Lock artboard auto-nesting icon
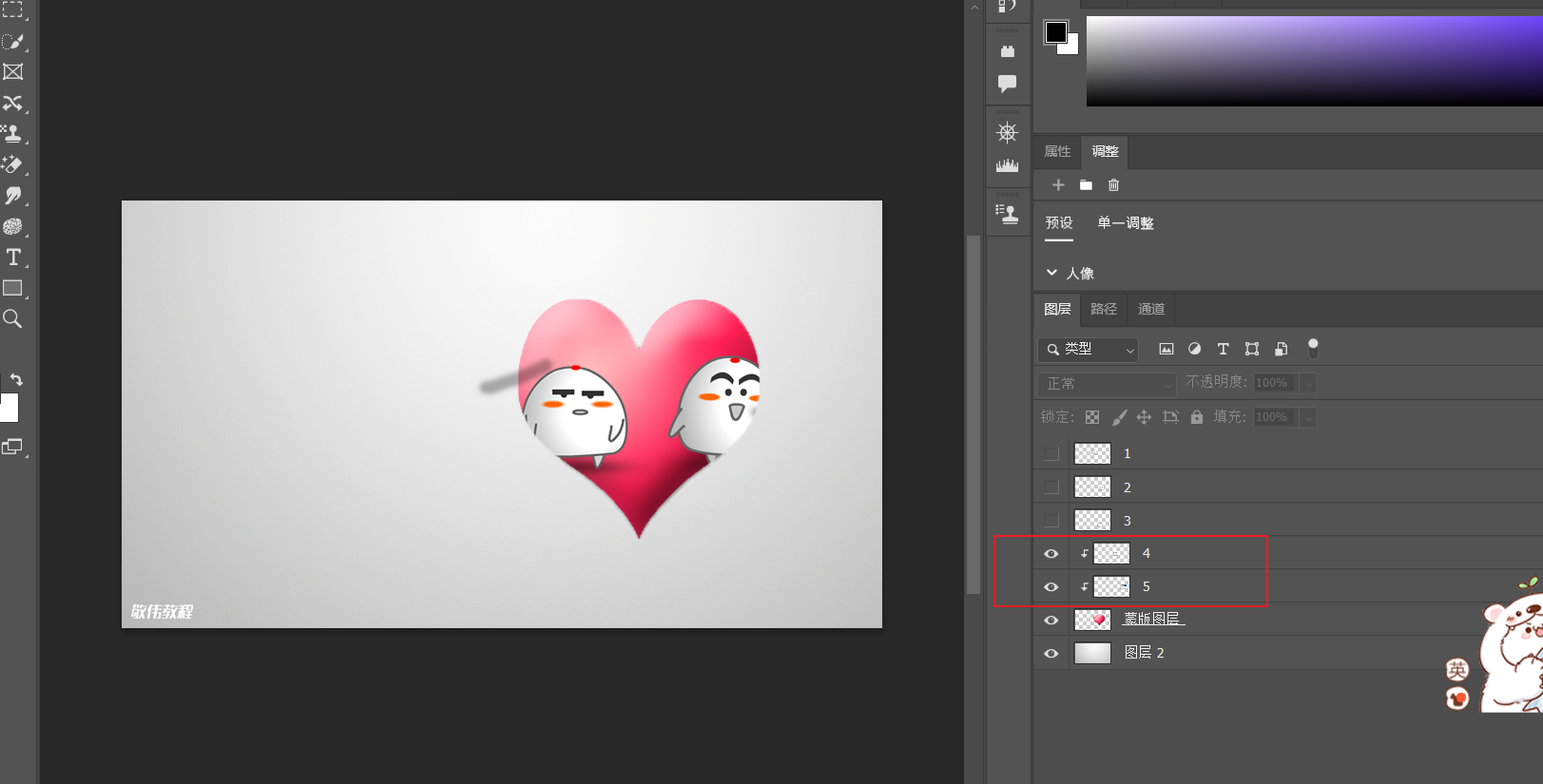This screenshot has width=1543, height=784. point(1170,417)
